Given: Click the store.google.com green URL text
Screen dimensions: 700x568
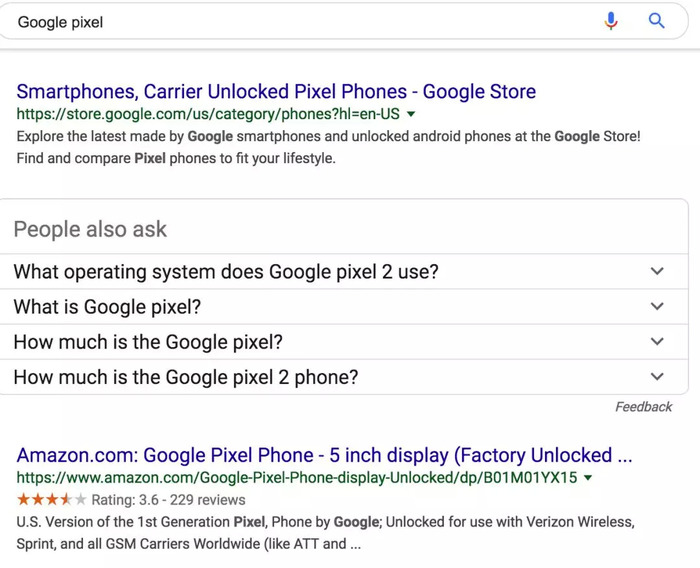Looking at the screenshot, I should click(208, 114).
